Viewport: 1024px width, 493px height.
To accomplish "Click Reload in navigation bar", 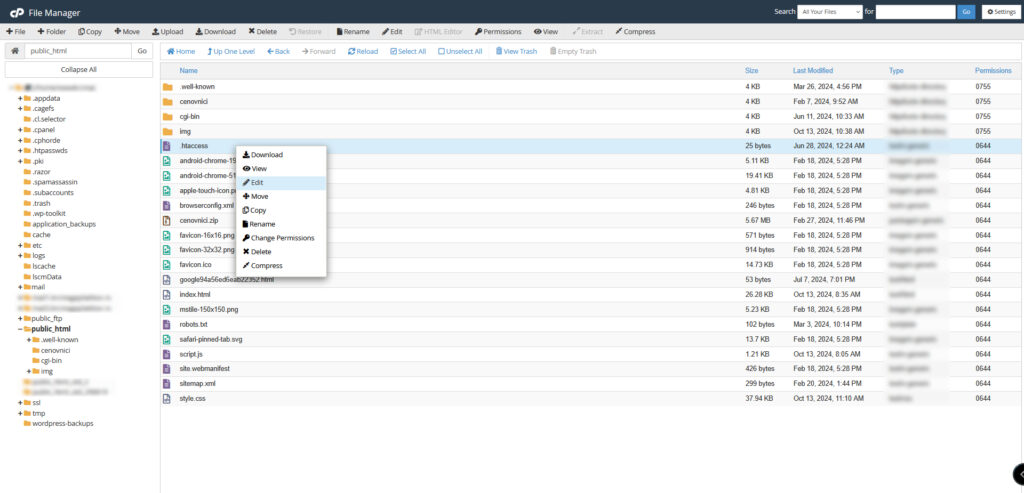I will [363, 51].
